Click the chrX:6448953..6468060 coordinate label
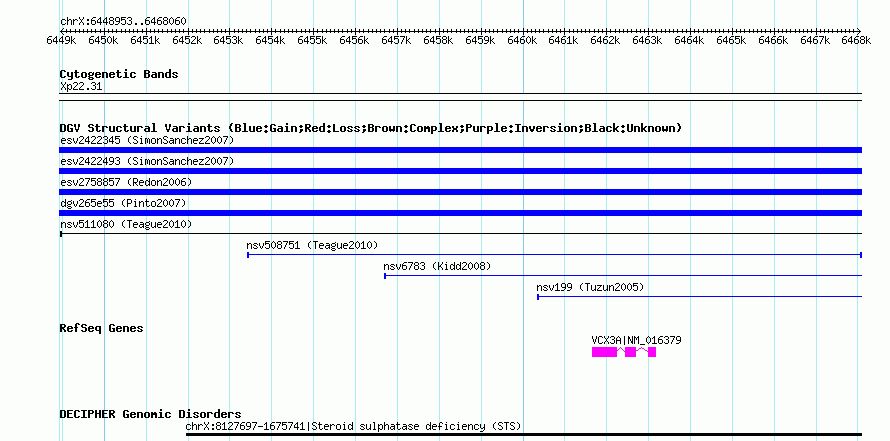The image size is (890, 441). pyautogui.click(x=123, y=22)
